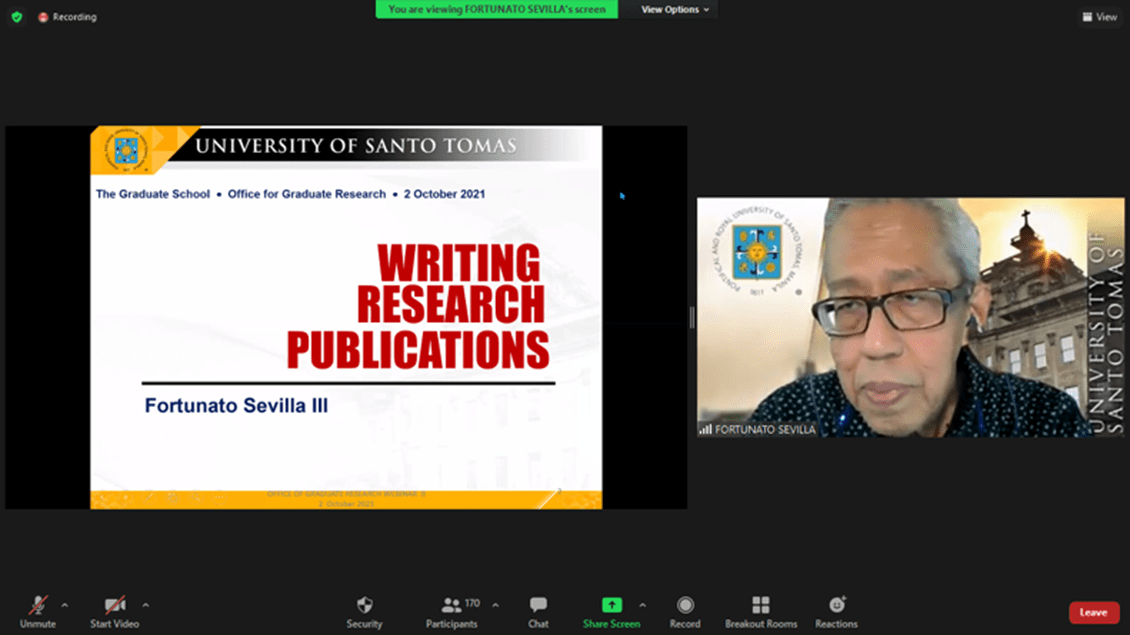This screenshot has height=635, width=1130.
Task: Click the red "WRITING RESEARCH PUBLICATIONS" title
Action: point(418,306)
